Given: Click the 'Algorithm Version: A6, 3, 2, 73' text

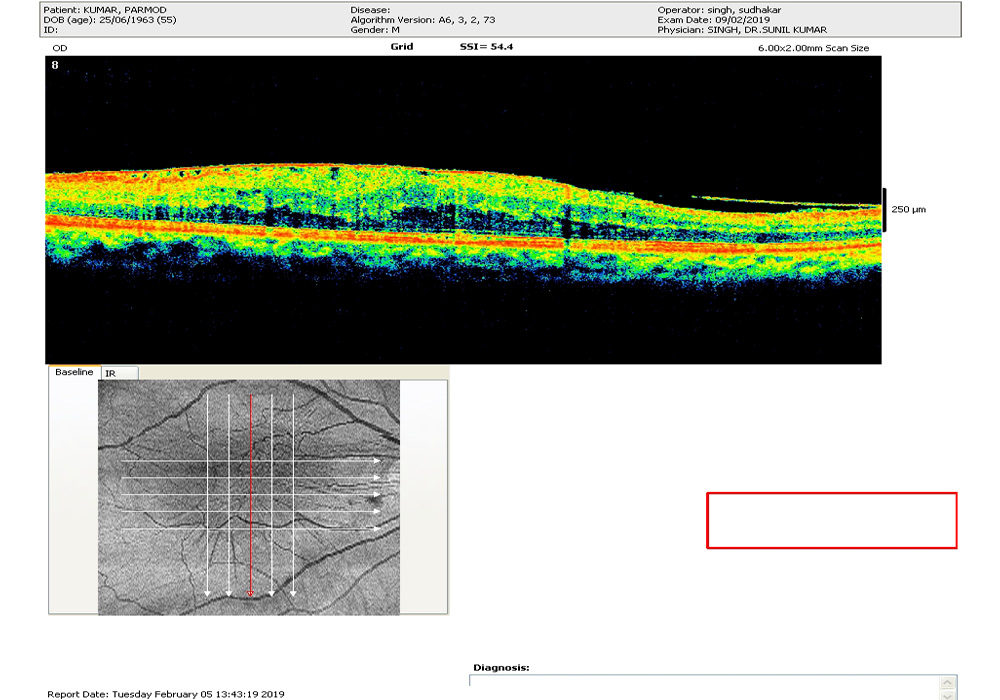Looking at the screenshot, I should point(422,20).
